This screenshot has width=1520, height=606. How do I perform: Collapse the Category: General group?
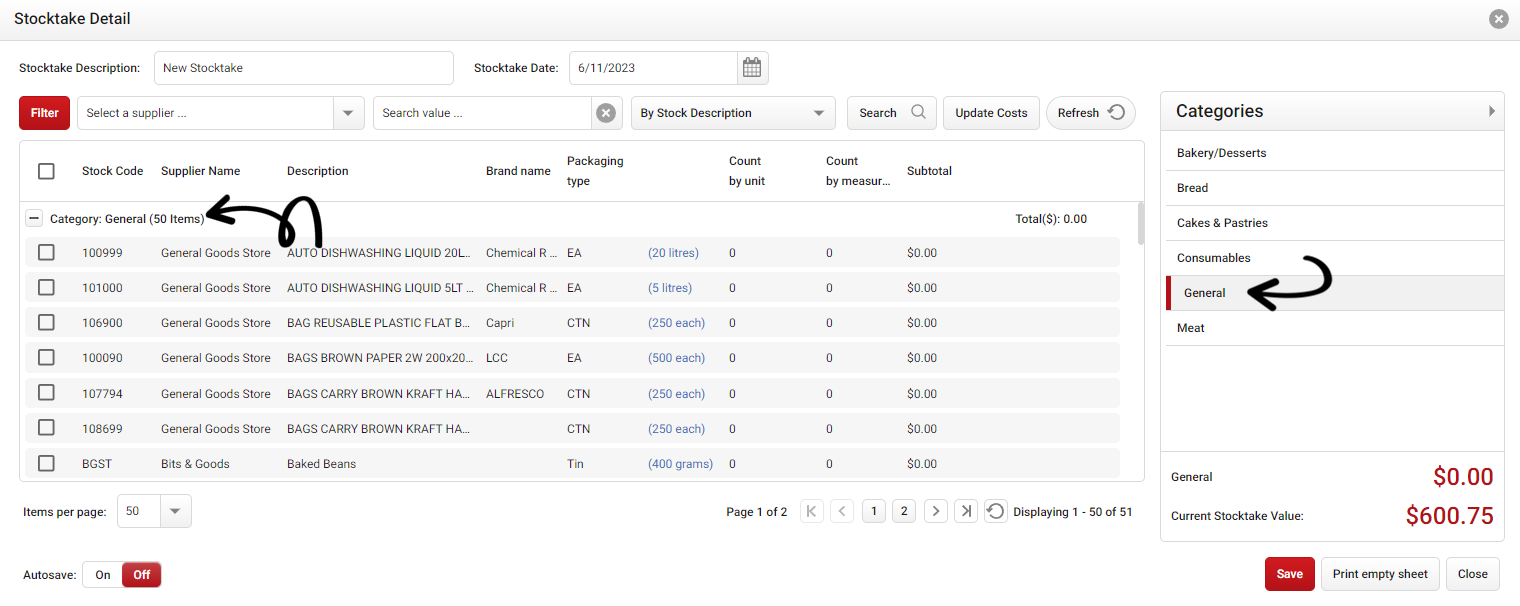34,218
